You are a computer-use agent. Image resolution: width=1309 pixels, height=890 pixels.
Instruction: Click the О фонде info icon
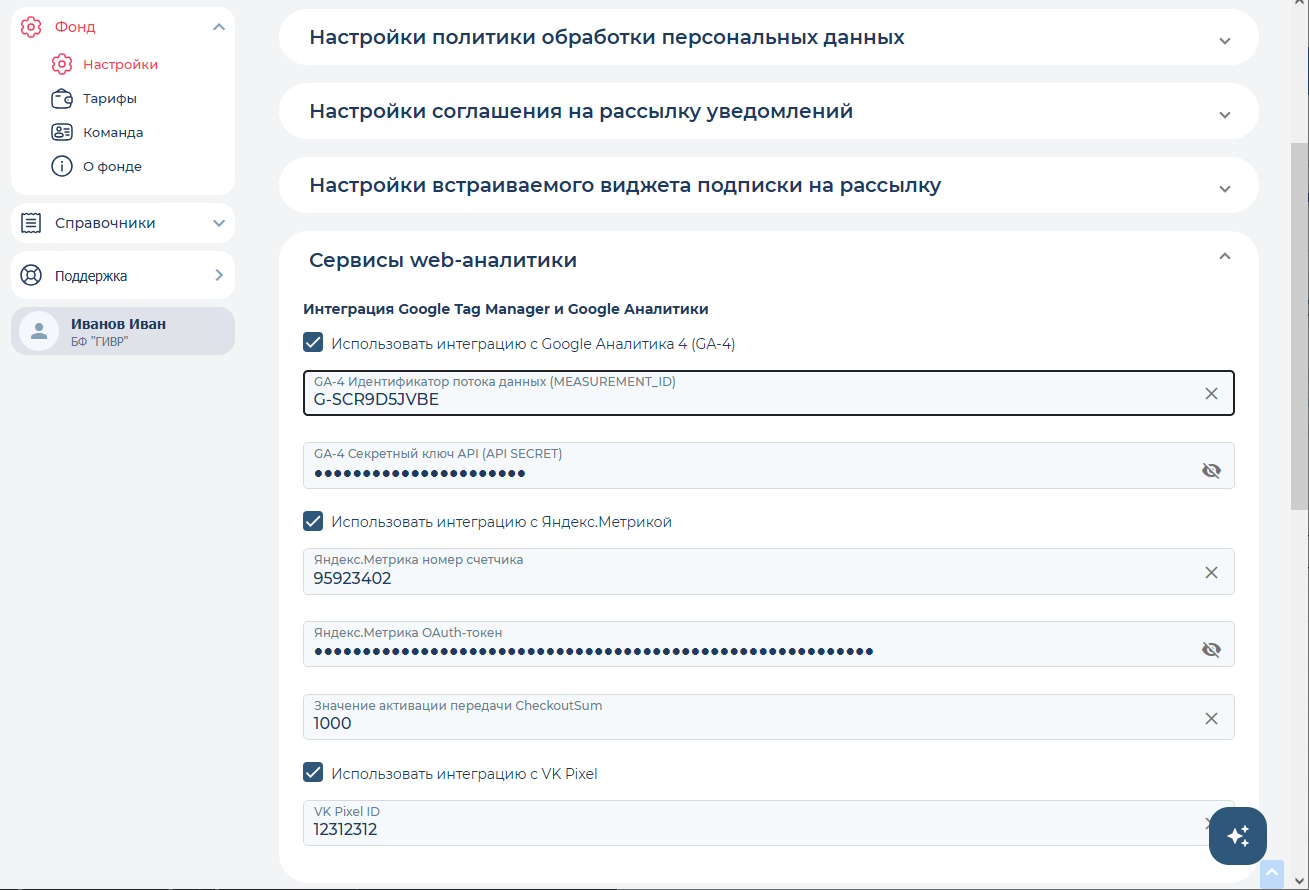(62, 166)
